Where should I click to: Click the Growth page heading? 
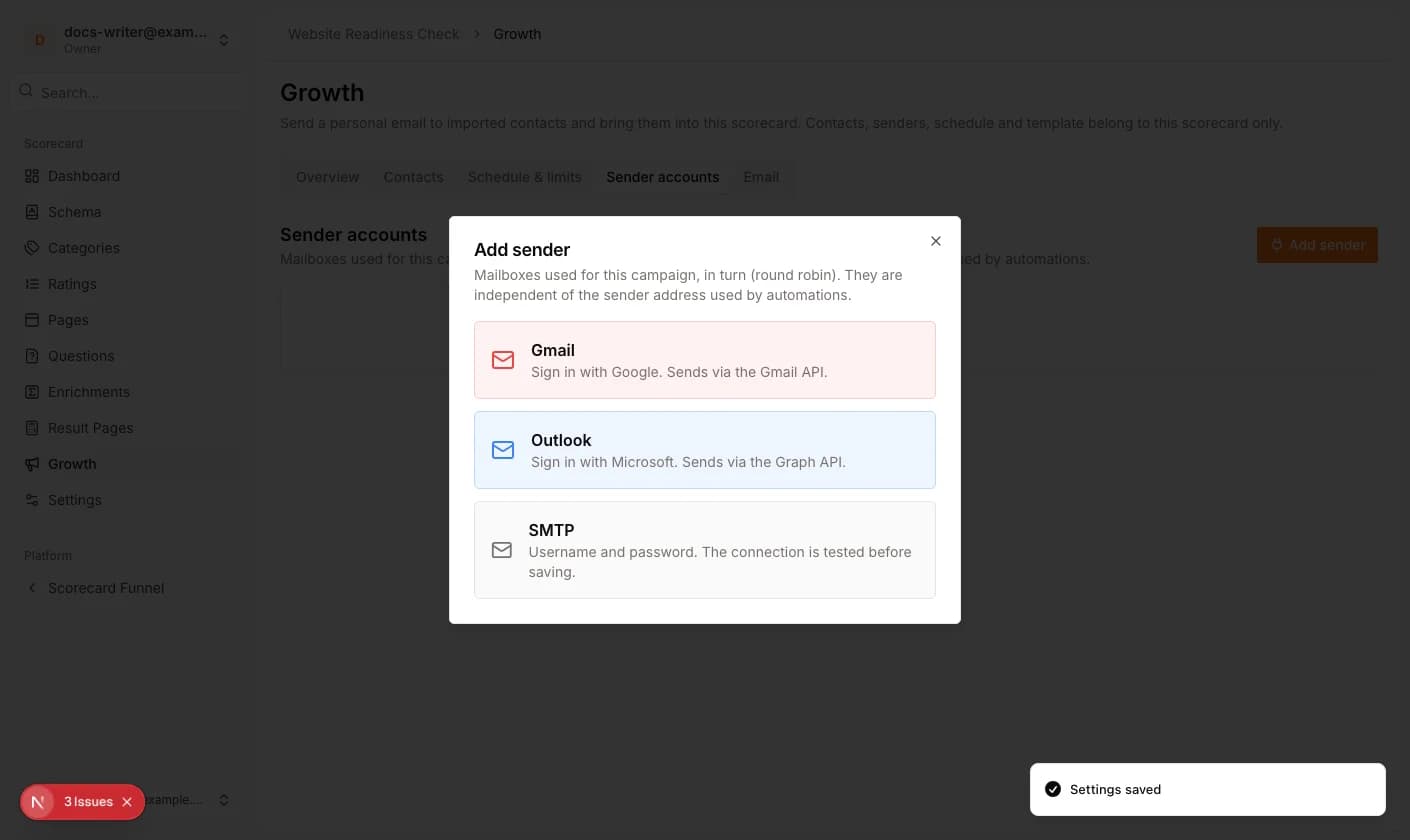coord(322,93)
